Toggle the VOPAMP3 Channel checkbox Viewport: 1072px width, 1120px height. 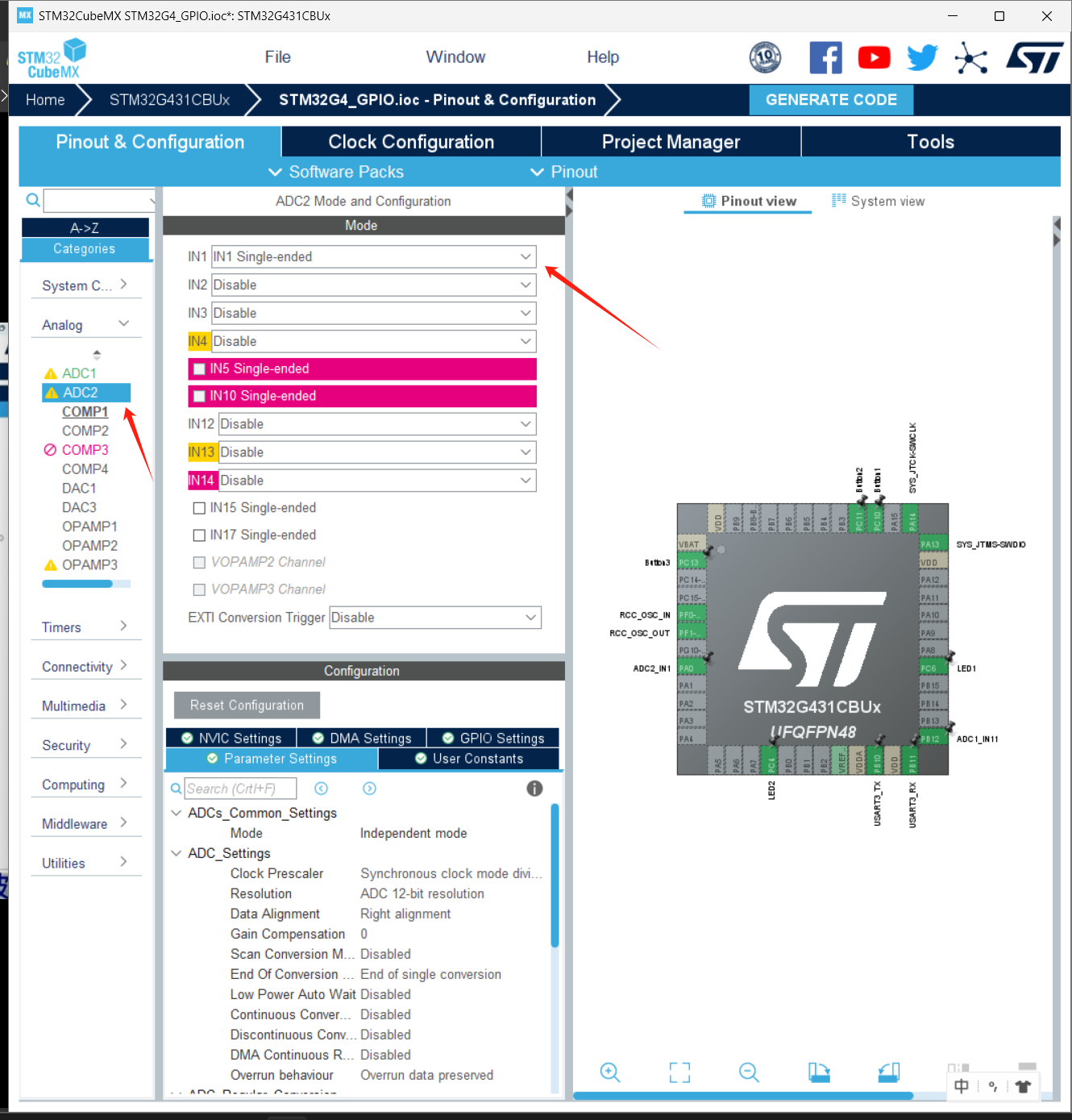199,589
